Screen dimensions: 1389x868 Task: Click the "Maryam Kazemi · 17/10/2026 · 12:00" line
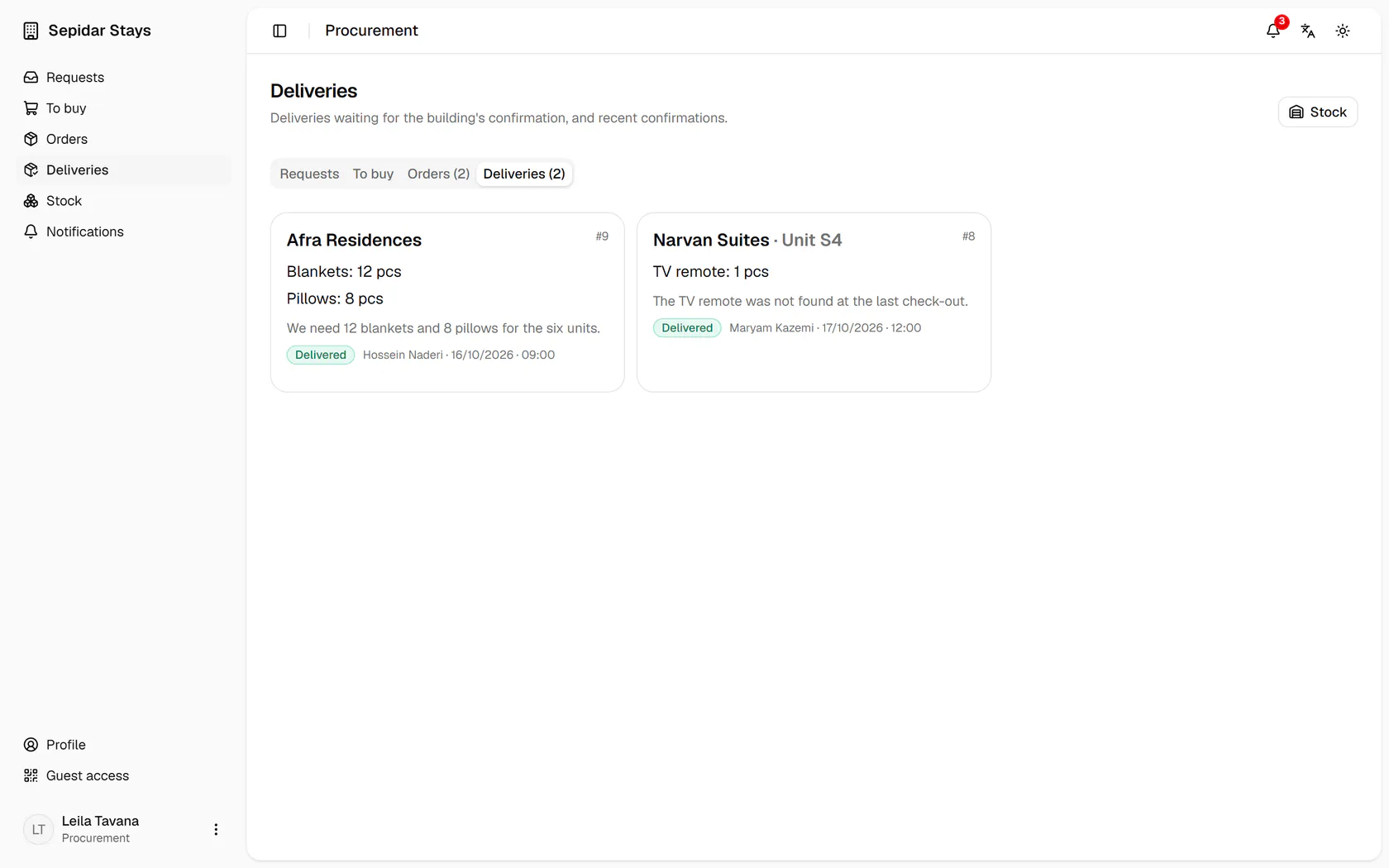(x=825, y=328)
